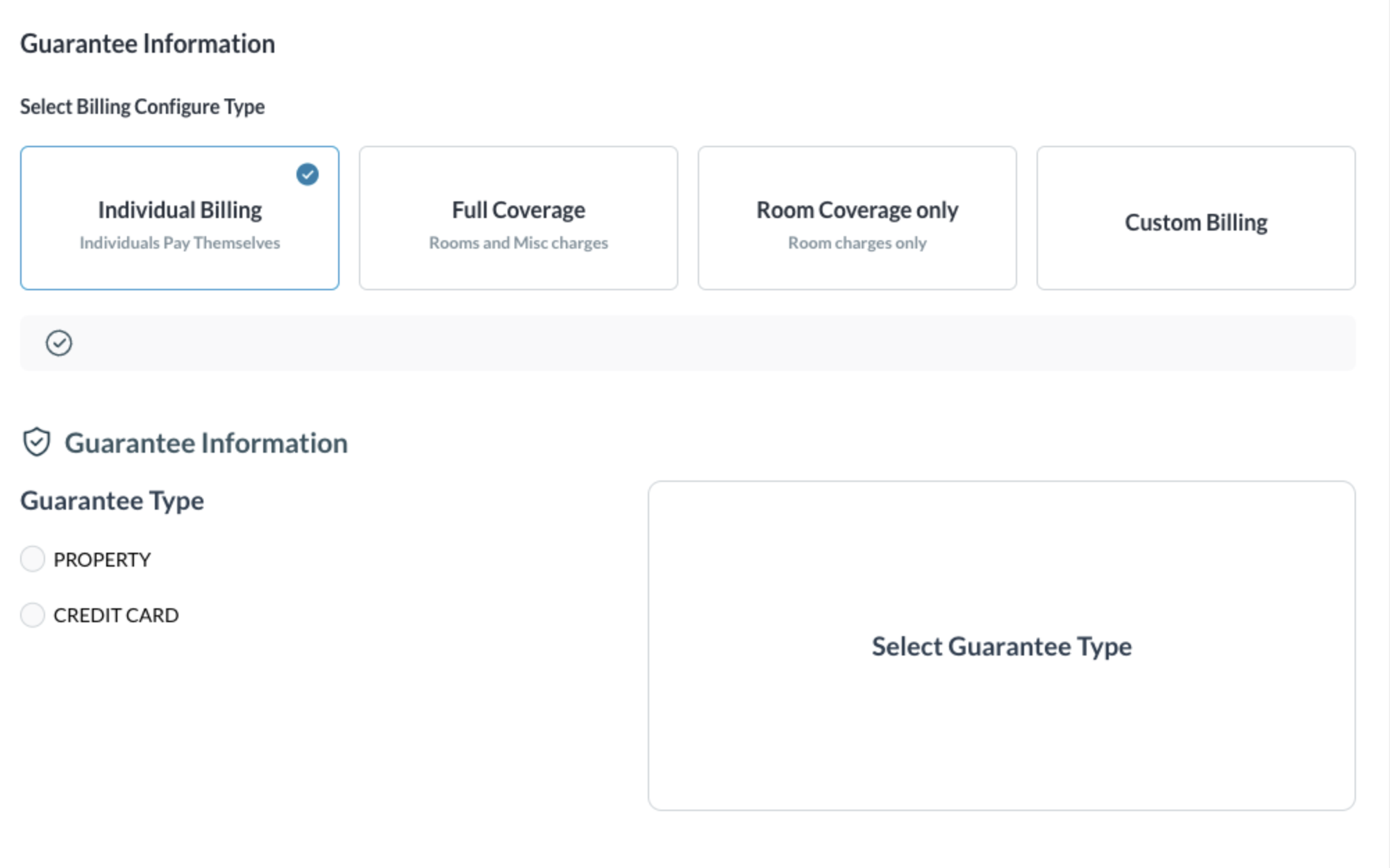
Task: Click the Select Billing Configure Type label
Action: click(142, 107)
